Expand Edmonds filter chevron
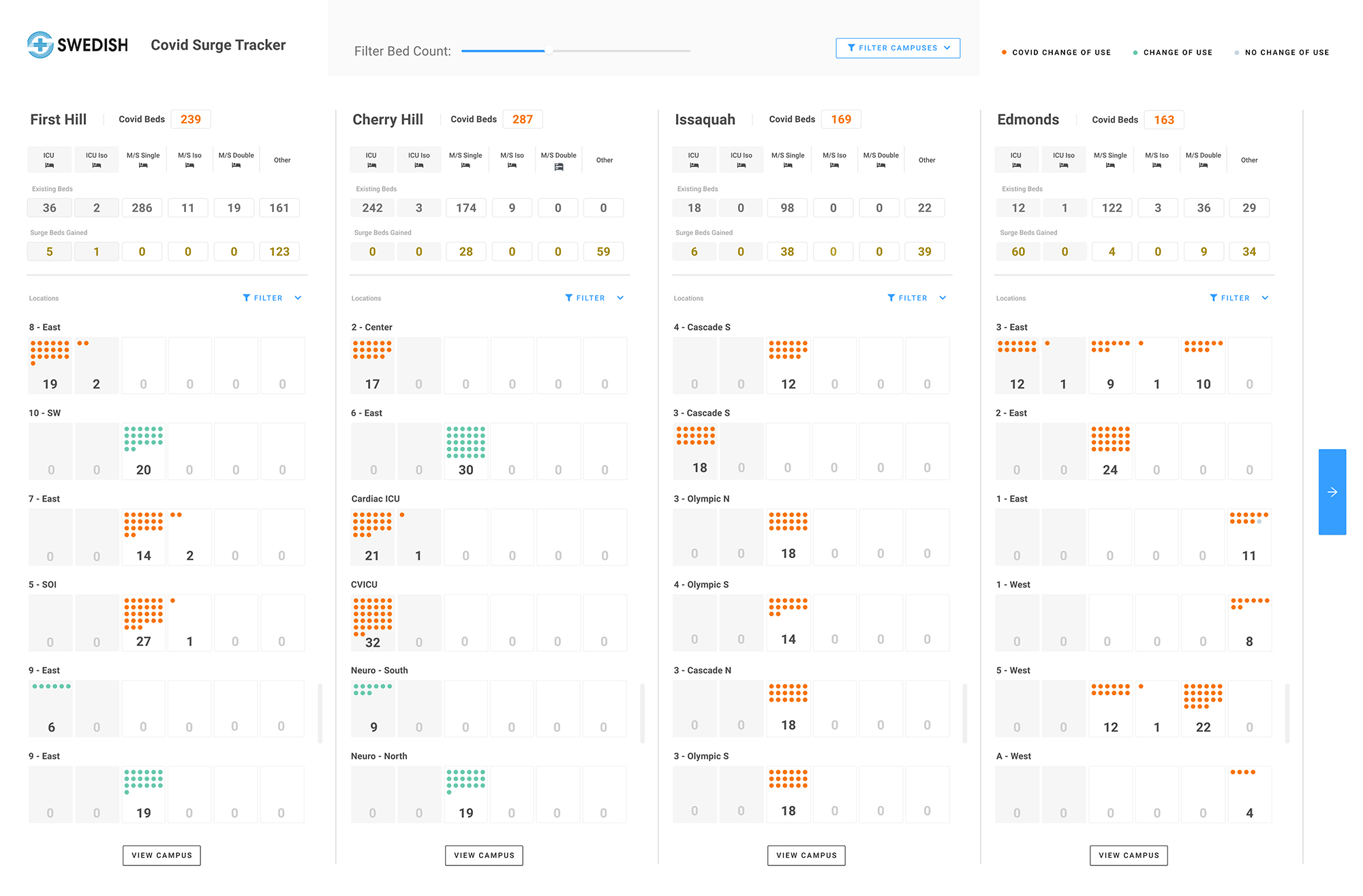Viewport: 1363px width, 896px height. point(1265,298)
